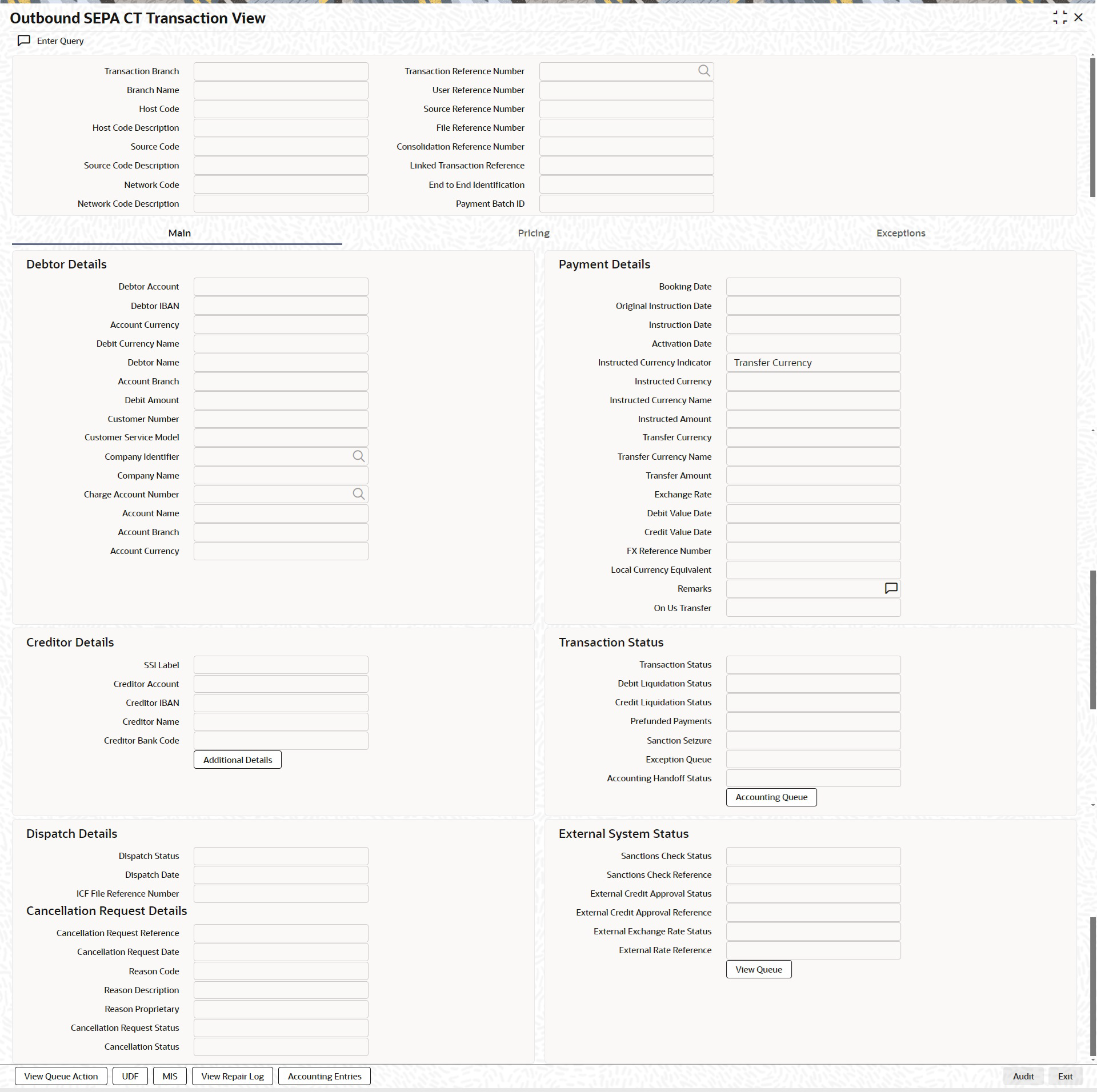Open Transaction Reference Number search lookup

click(x=704, y=71)
